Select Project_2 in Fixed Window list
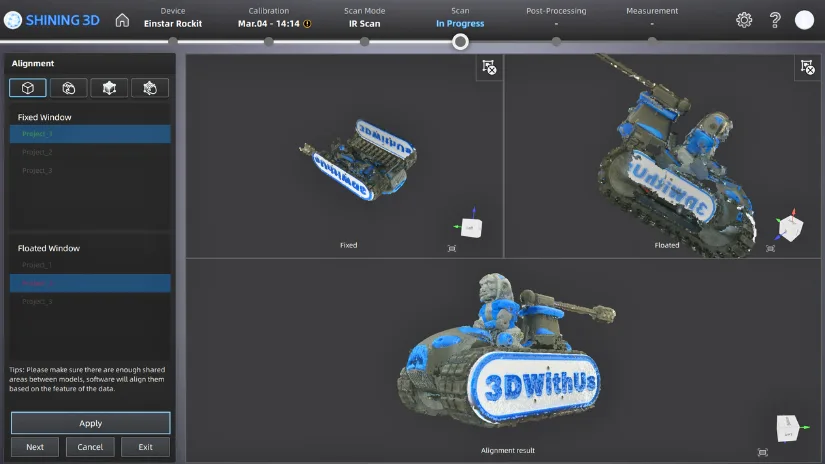Image resolution: width=825 pixels, height=464 pixels. (x=90, y=152)
